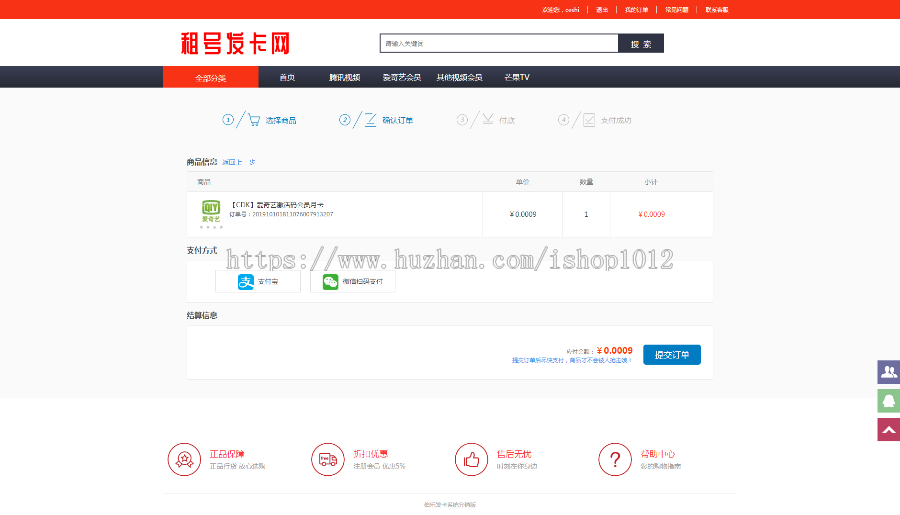
Task: Click the 租号发卡网 site logo
Action: (235, 44)
